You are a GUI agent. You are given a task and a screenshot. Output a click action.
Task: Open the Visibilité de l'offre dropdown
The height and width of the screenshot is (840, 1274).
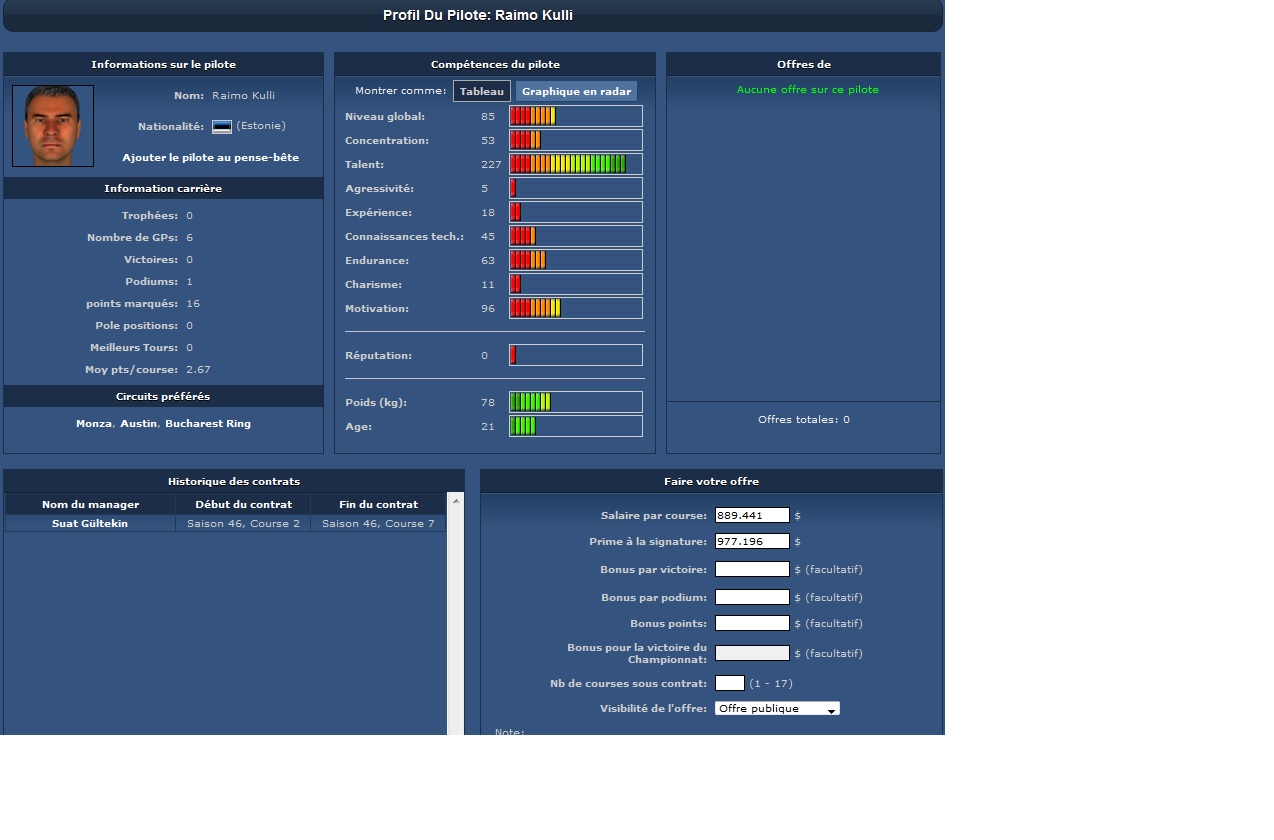point(777,709)
